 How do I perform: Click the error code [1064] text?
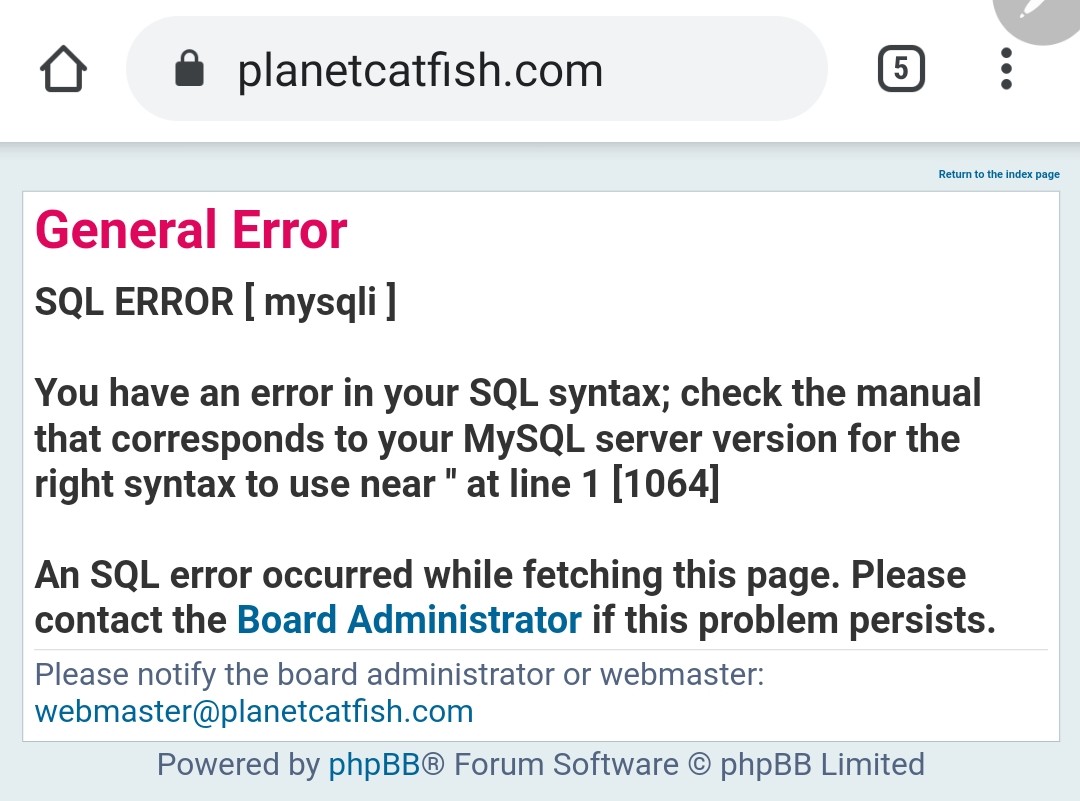[x=666, y=483]
